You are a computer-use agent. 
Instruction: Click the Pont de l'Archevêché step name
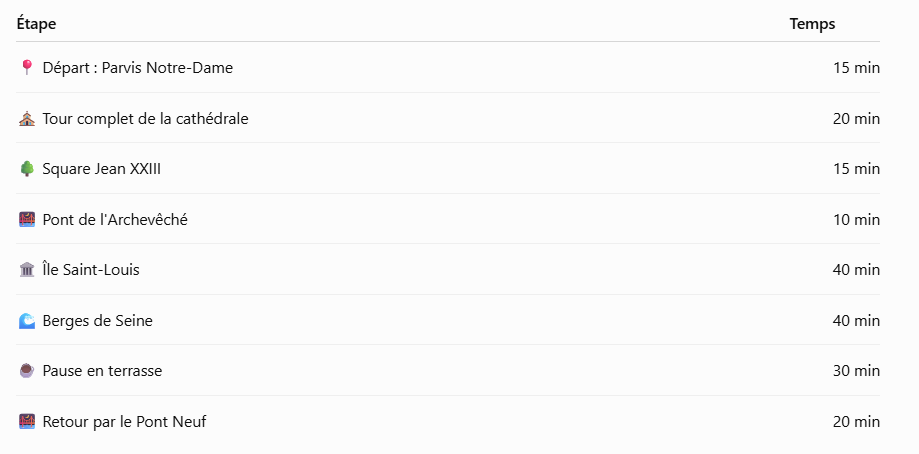(115, 220)
